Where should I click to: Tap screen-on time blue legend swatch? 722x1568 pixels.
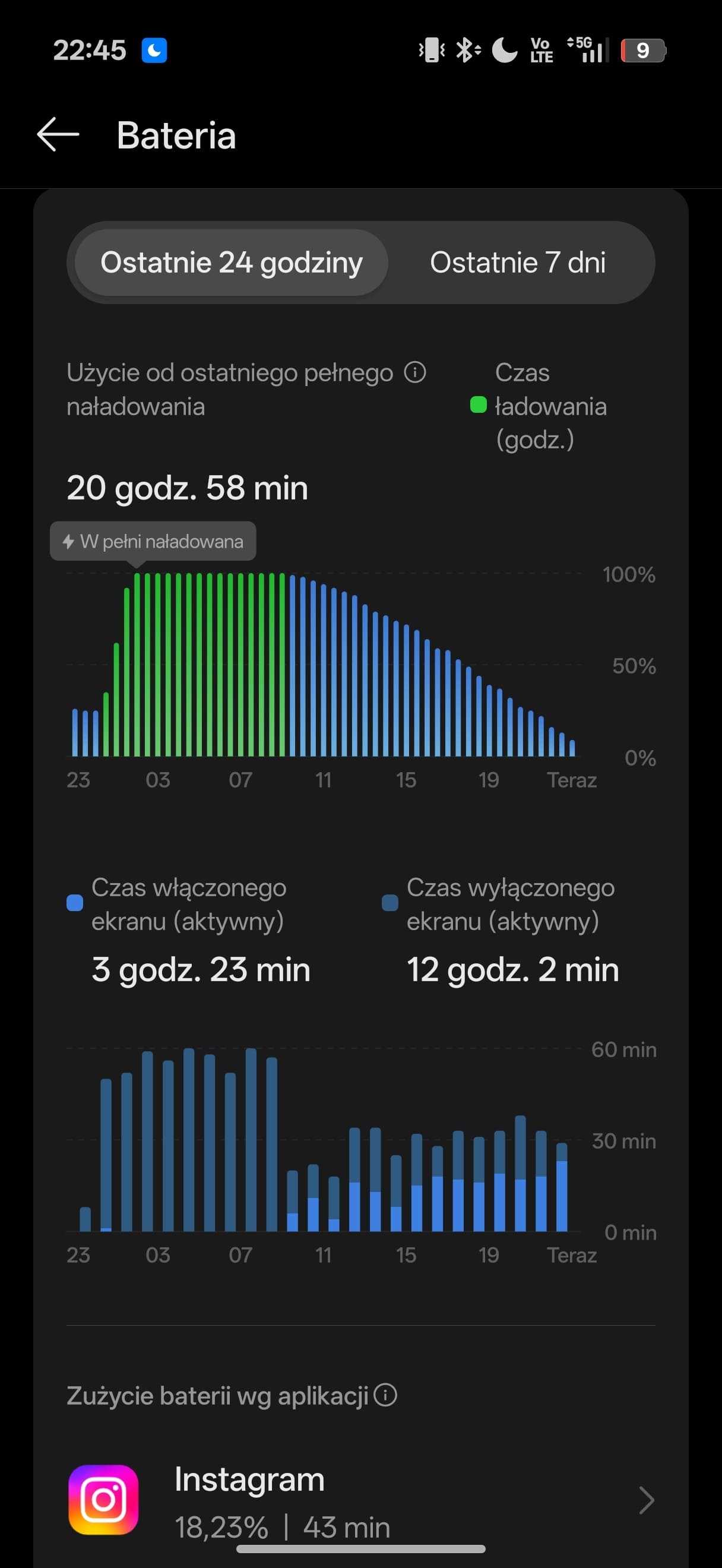pyautogui.click(x=75, y=903)
